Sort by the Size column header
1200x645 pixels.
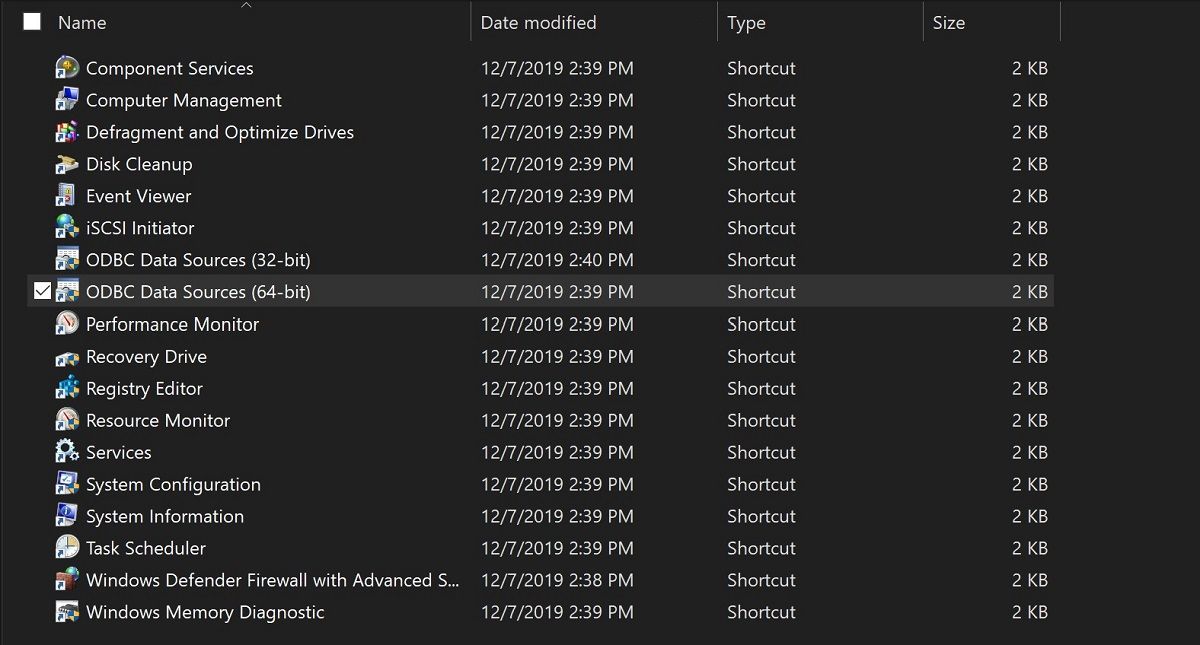(x=949, y=22)
